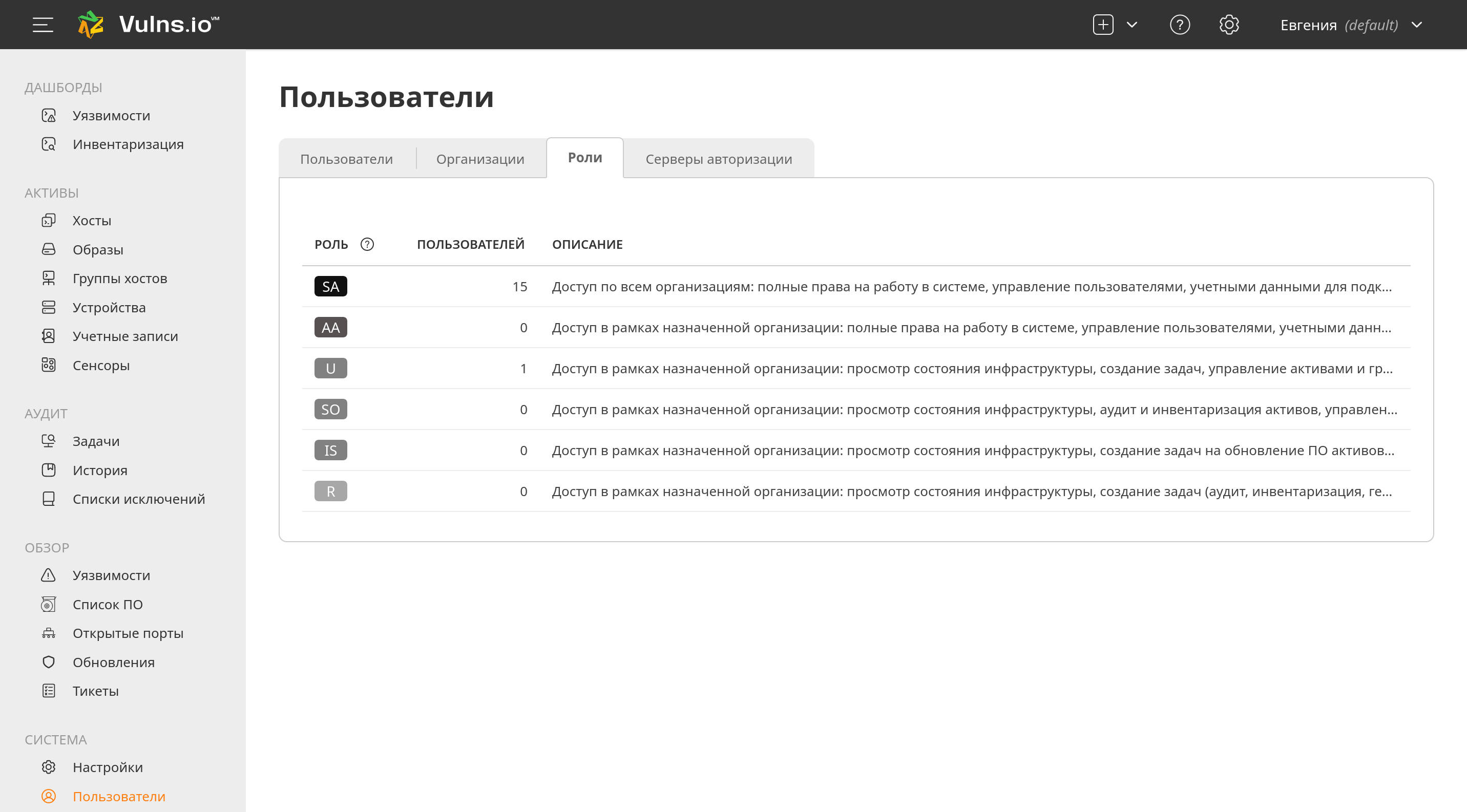Click the AA role badge
Viewport: 1467px width, 812px height.
tap(330, 327)
